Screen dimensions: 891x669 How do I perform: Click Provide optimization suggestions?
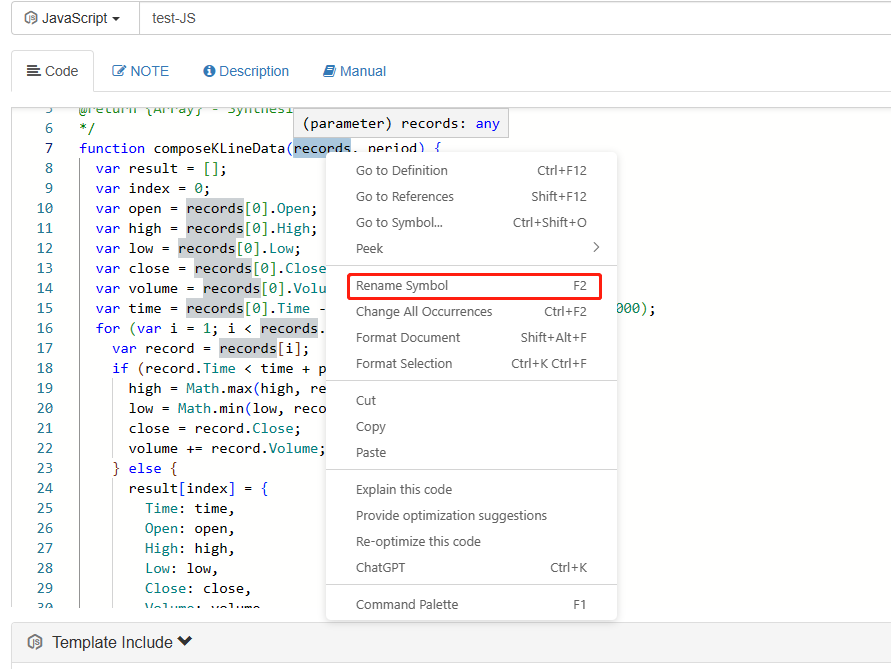451,516
